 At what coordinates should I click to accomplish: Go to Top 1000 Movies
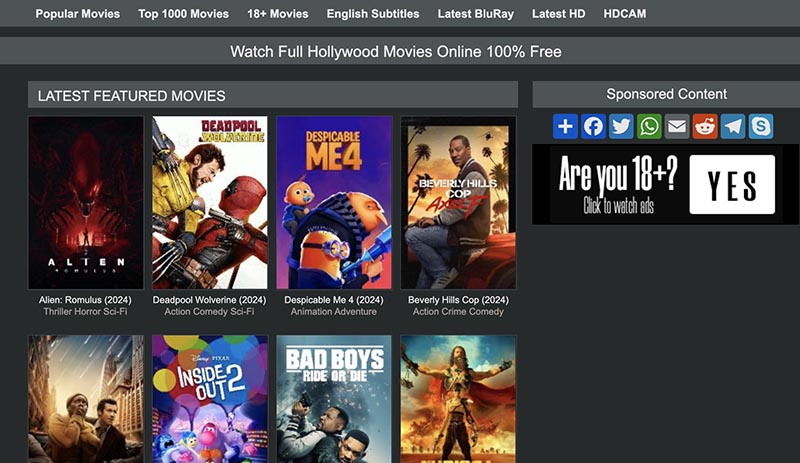pyautogui.click(x=183, y=14)
